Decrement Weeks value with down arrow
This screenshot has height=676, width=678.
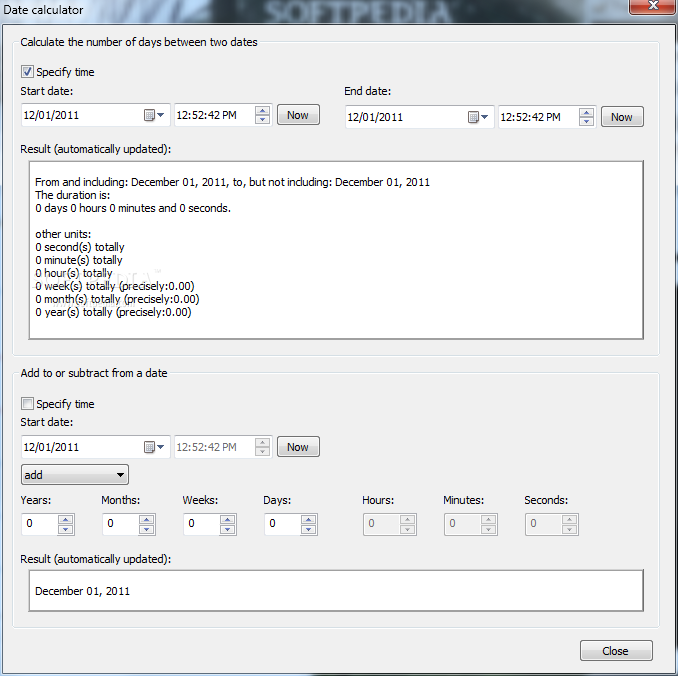pos(227,529)
